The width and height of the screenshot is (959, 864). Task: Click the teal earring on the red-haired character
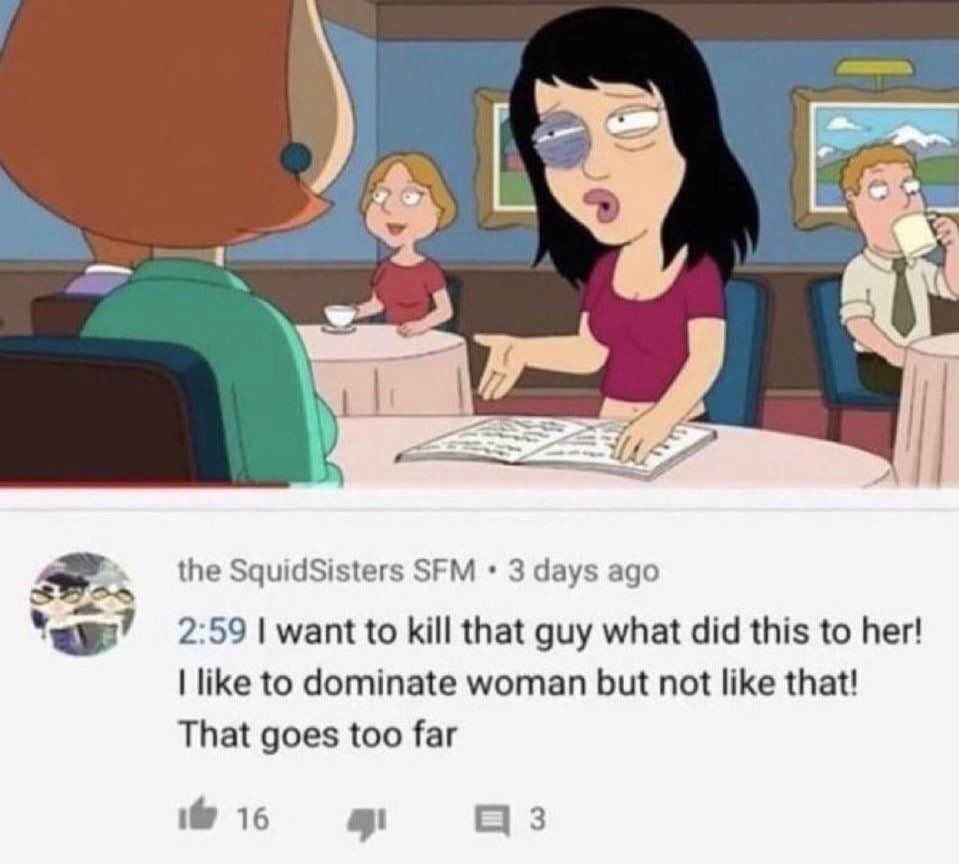296,157
